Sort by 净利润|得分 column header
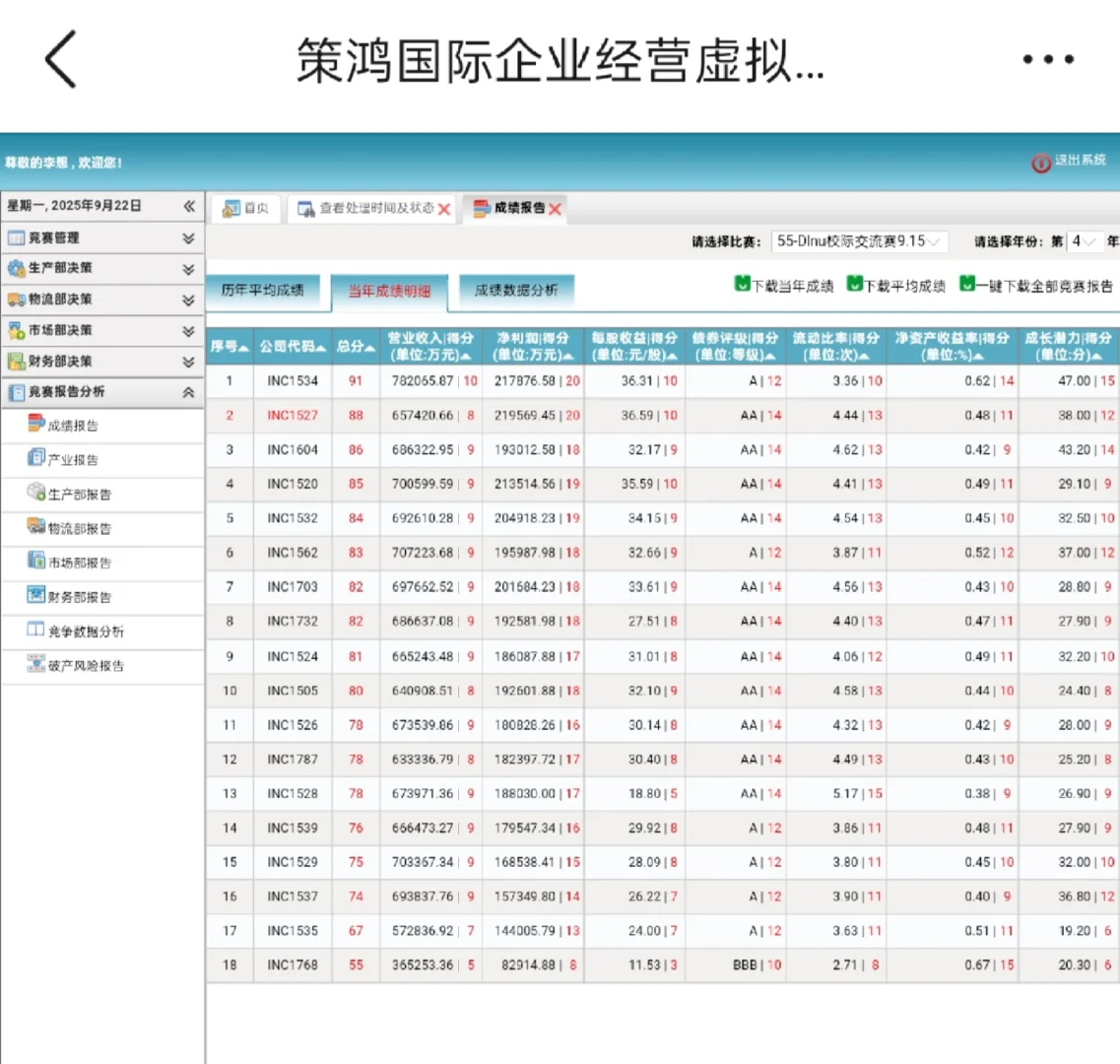This screenshot has width=1120, height=1064. (533, 347)
